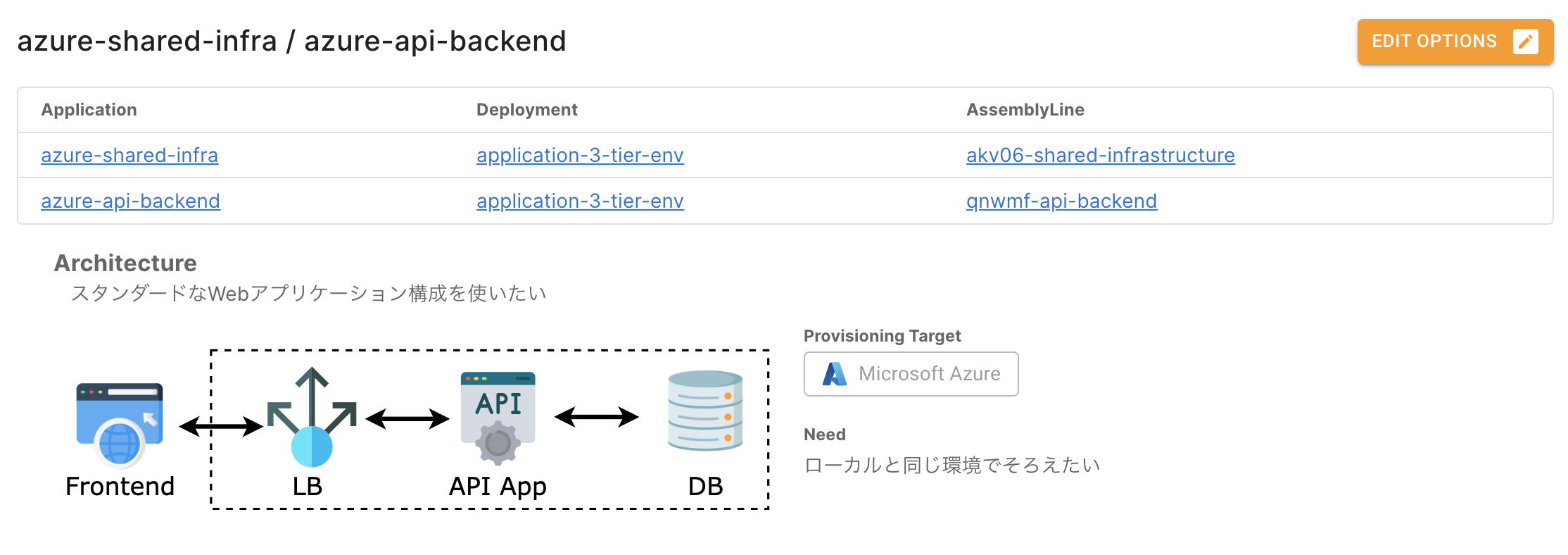Open the azure-api-backend application link
Image resolution: width=1568 pixels, height=555 pixels.
(x=130, y=201)
